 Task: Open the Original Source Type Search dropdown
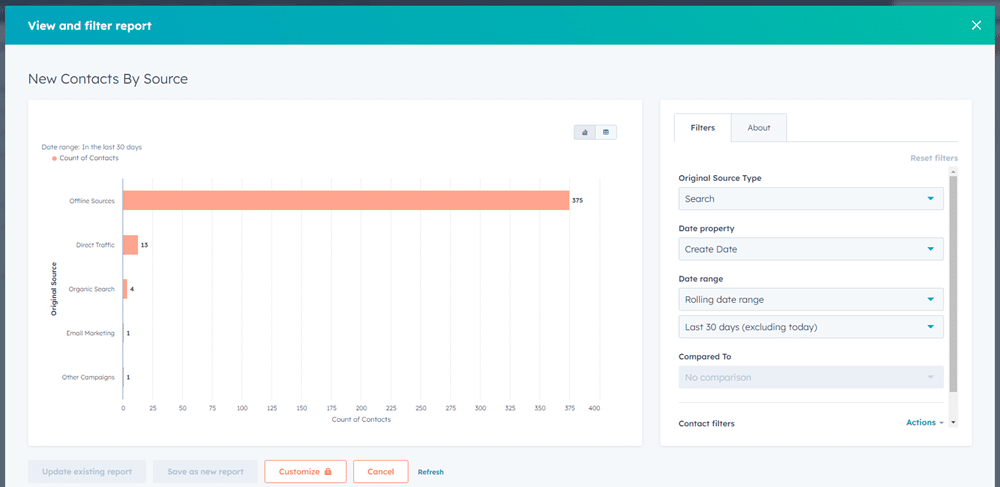pyautogui.click(x=811, y=199)
